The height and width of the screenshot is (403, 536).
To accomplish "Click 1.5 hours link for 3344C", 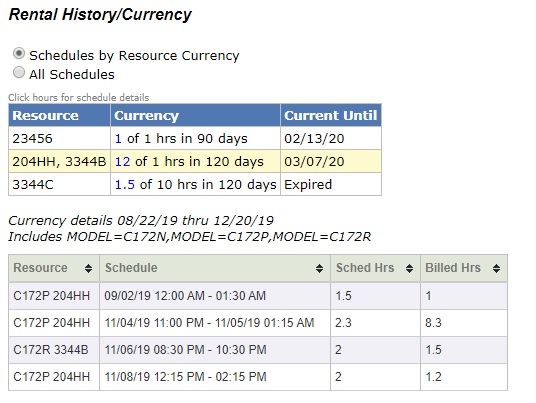I will (125, 185).
